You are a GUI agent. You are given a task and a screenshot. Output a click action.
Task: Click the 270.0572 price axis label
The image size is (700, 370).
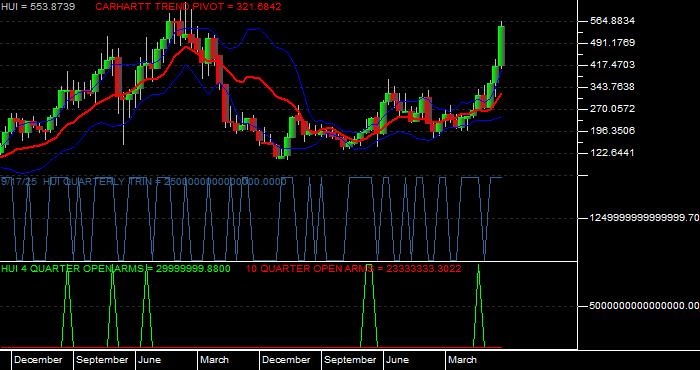[612, 108]
